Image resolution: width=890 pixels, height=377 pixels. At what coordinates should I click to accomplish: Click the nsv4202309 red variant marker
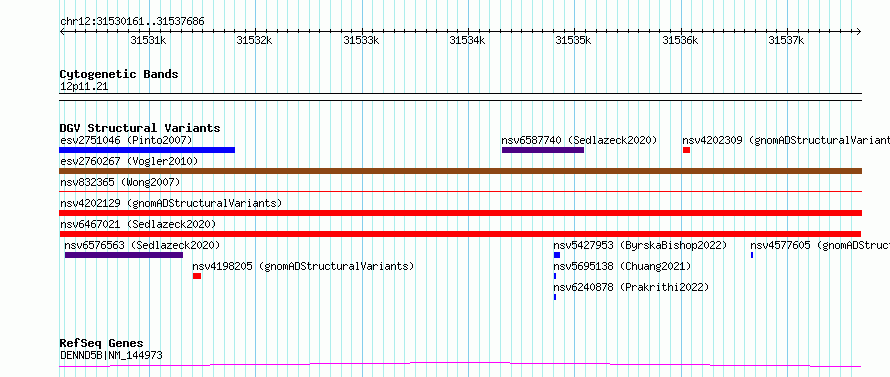click(686, 150)
